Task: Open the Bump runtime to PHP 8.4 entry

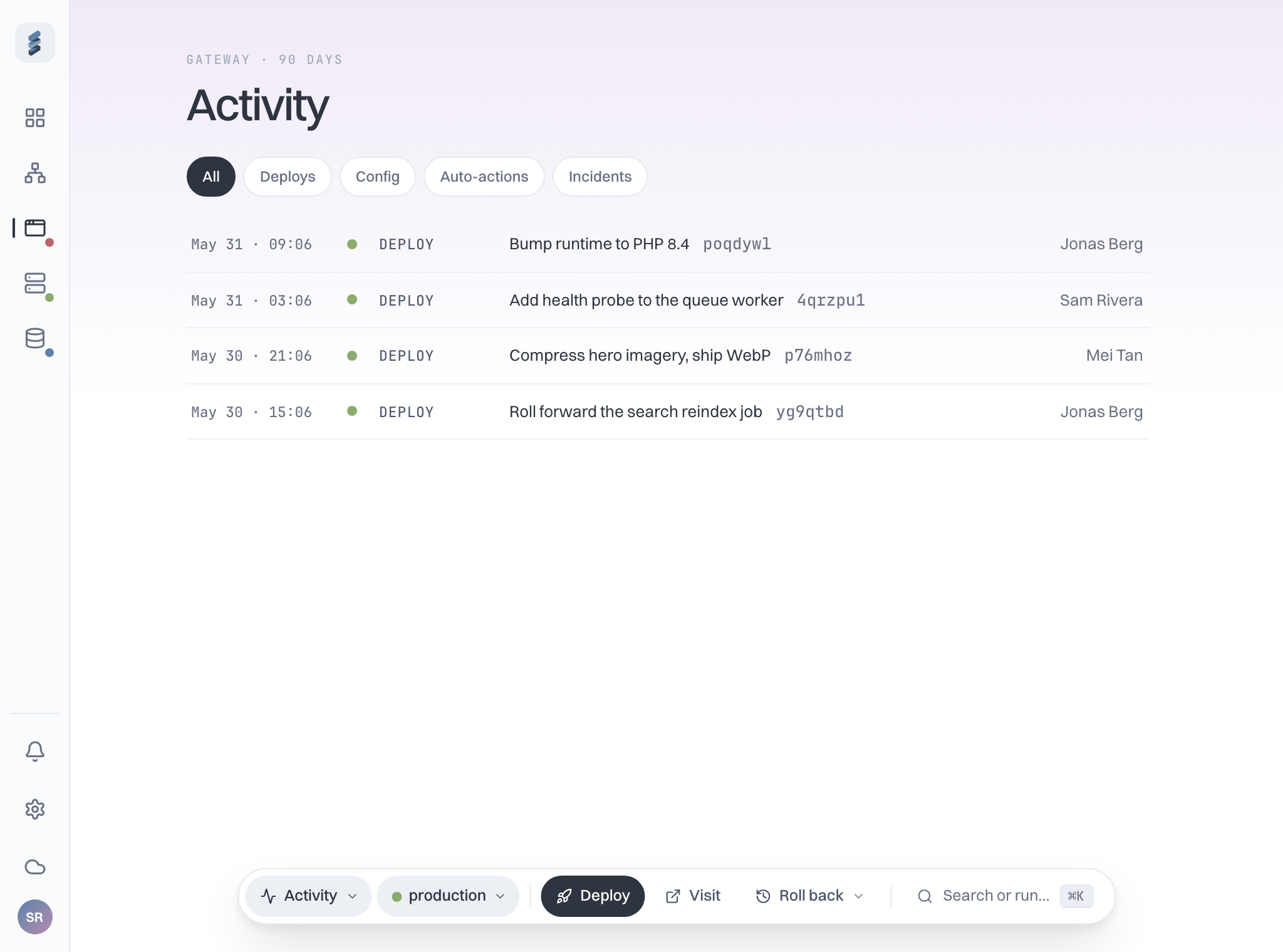Action: (668, 244)
